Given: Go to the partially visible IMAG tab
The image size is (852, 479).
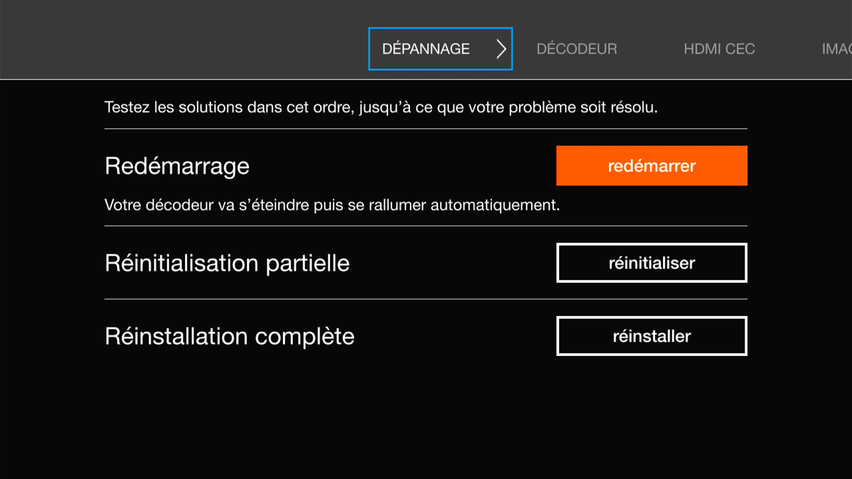Looking at the screenshot, I should click(836, 49).
